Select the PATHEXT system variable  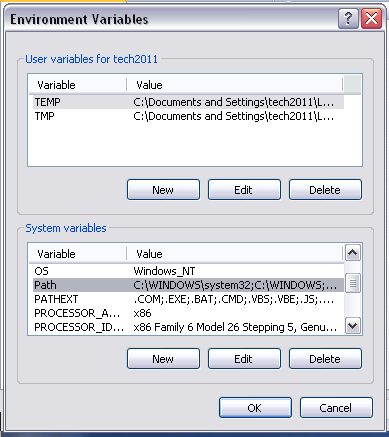tap(188, 299)
